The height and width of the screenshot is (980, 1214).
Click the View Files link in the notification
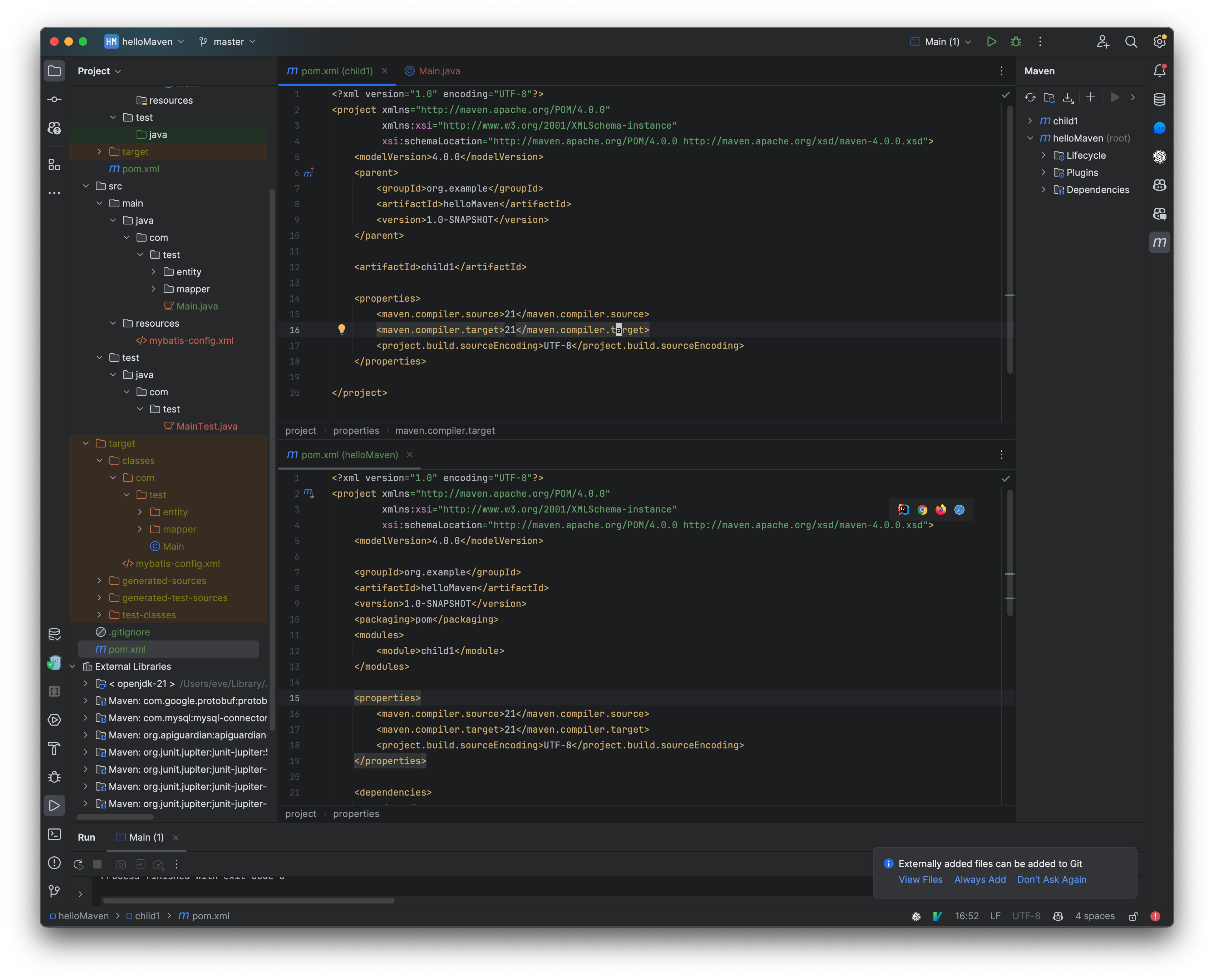[x=920, y=880]
